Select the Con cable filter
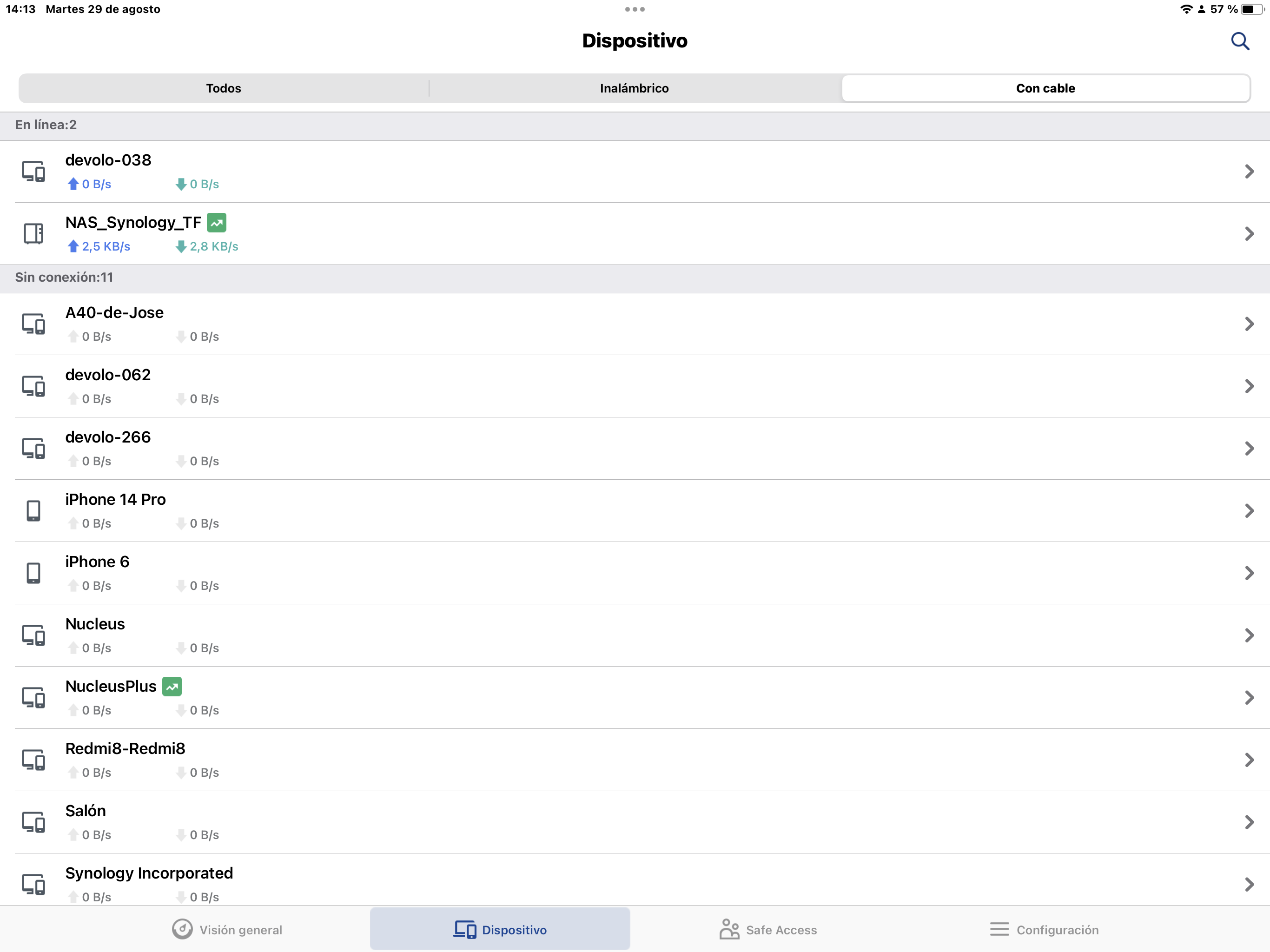1270x952 pixels. 1045,88
